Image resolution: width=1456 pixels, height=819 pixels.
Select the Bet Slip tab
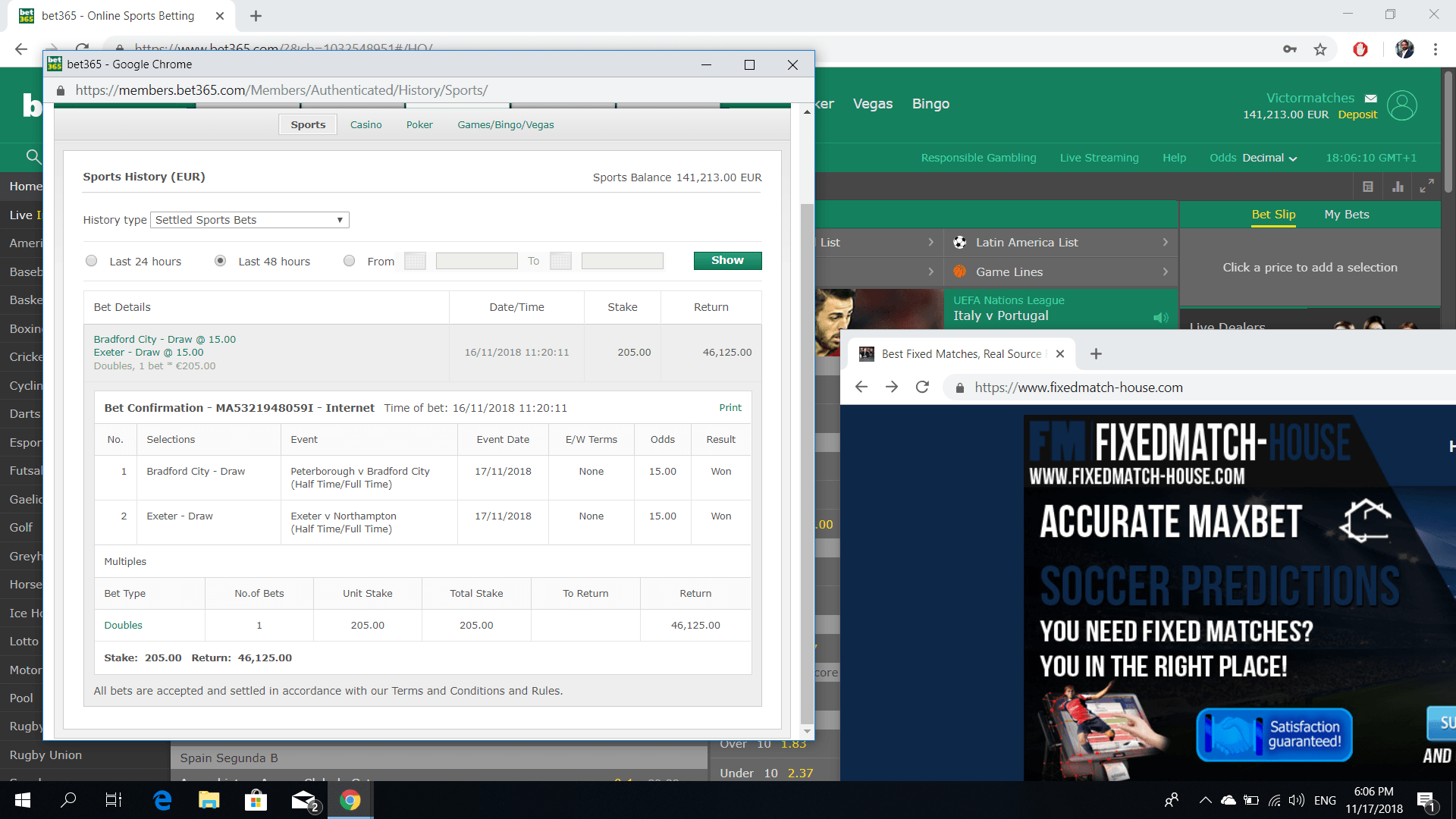(x=1273, y=215)
